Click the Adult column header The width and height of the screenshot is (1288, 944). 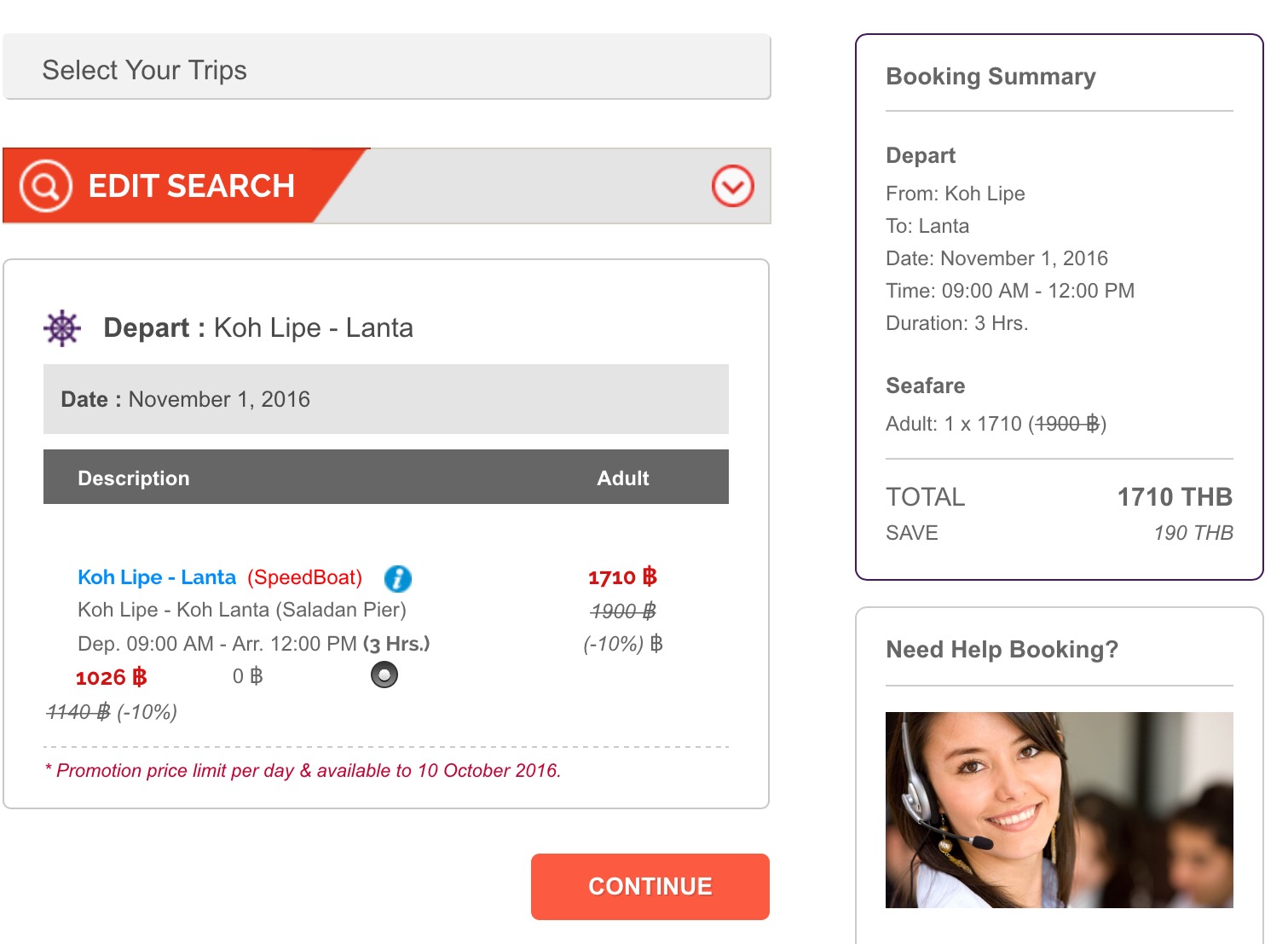point(623,478)
